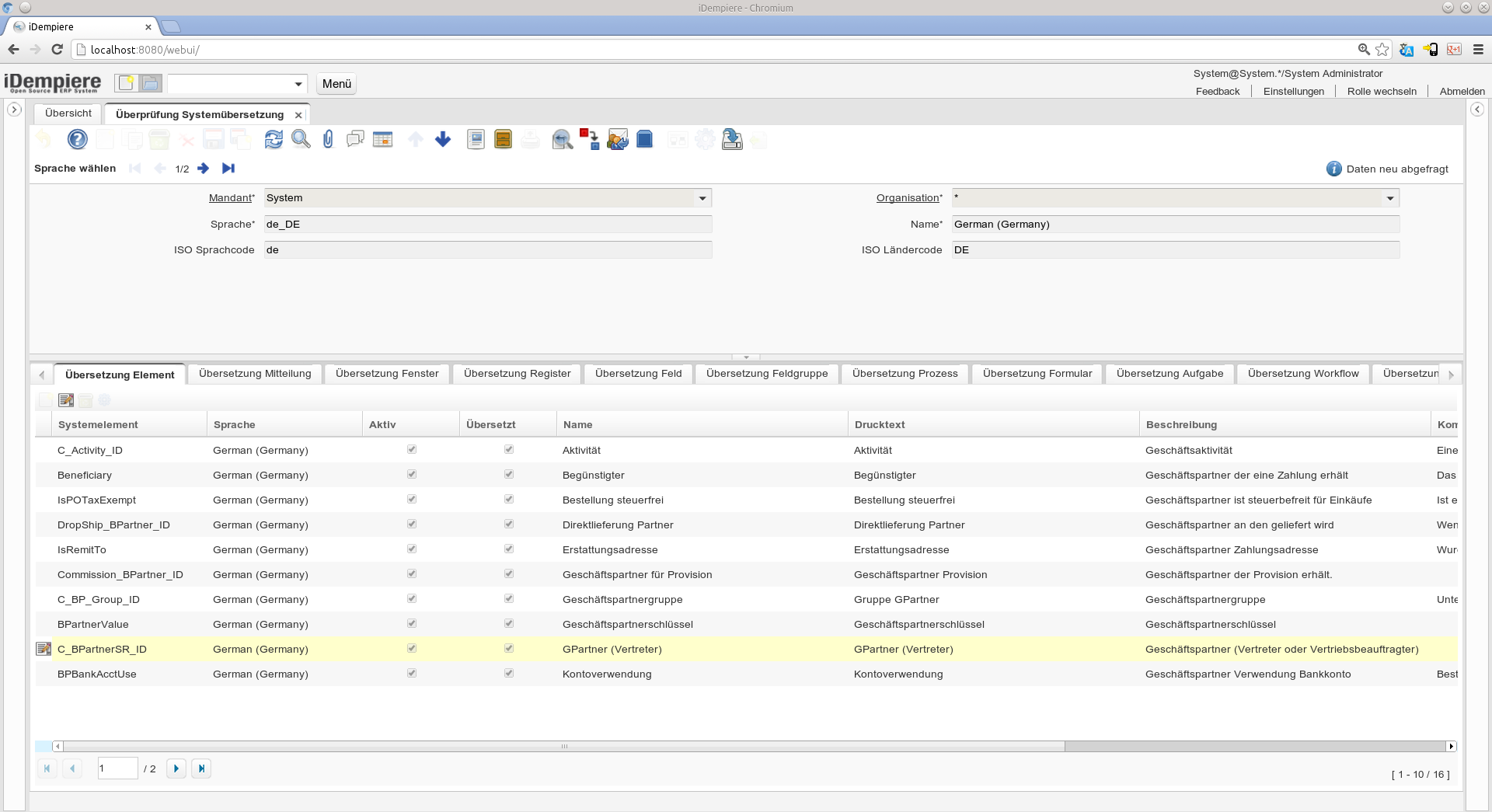Toggle Übersetzt checkbox for IsPOTaxExempt row
Image resolution: width=1492 pixels, height=812 pixels.
click(509, 499)
